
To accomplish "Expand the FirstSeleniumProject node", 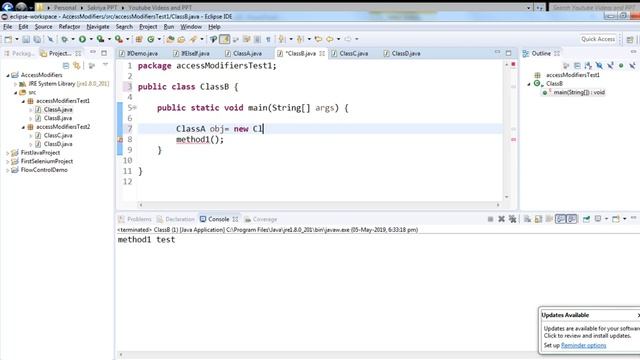I will 8,162.
